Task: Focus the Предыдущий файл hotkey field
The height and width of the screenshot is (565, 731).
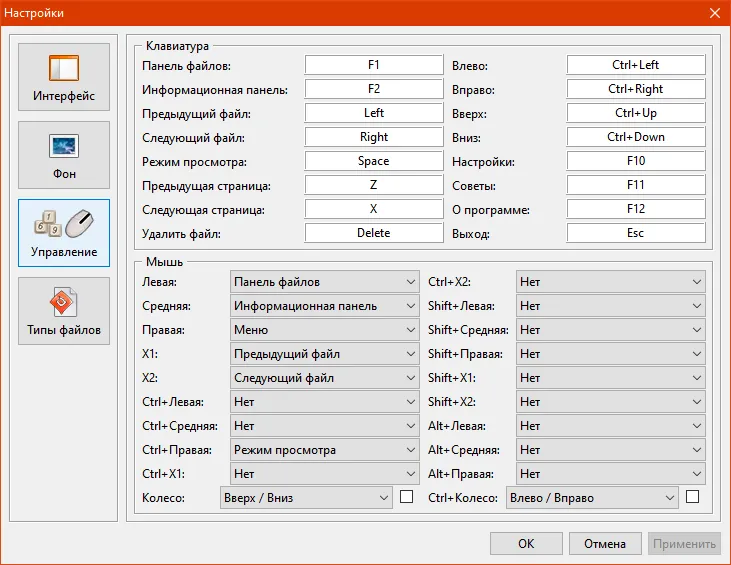Action: click(x=374, y=113)
